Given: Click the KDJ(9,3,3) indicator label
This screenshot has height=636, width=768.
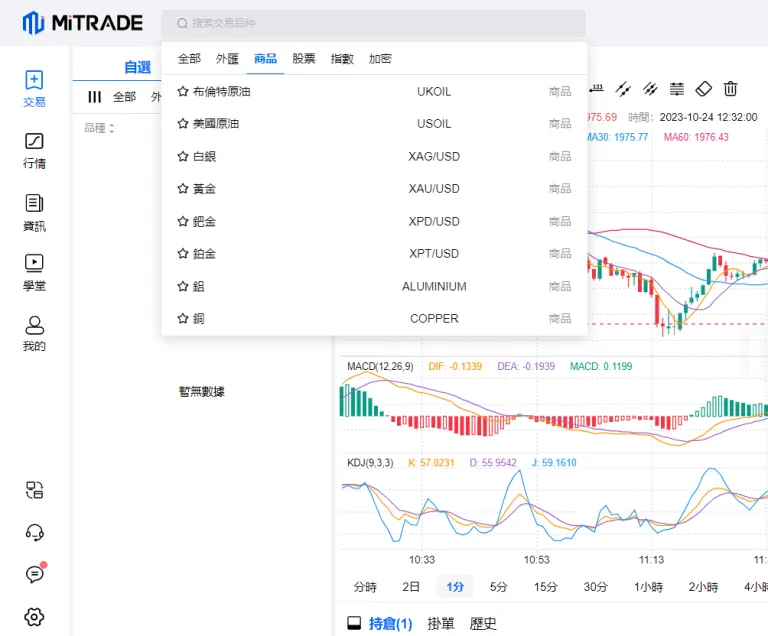Looking at the screenshot, I should coord(370,463).
